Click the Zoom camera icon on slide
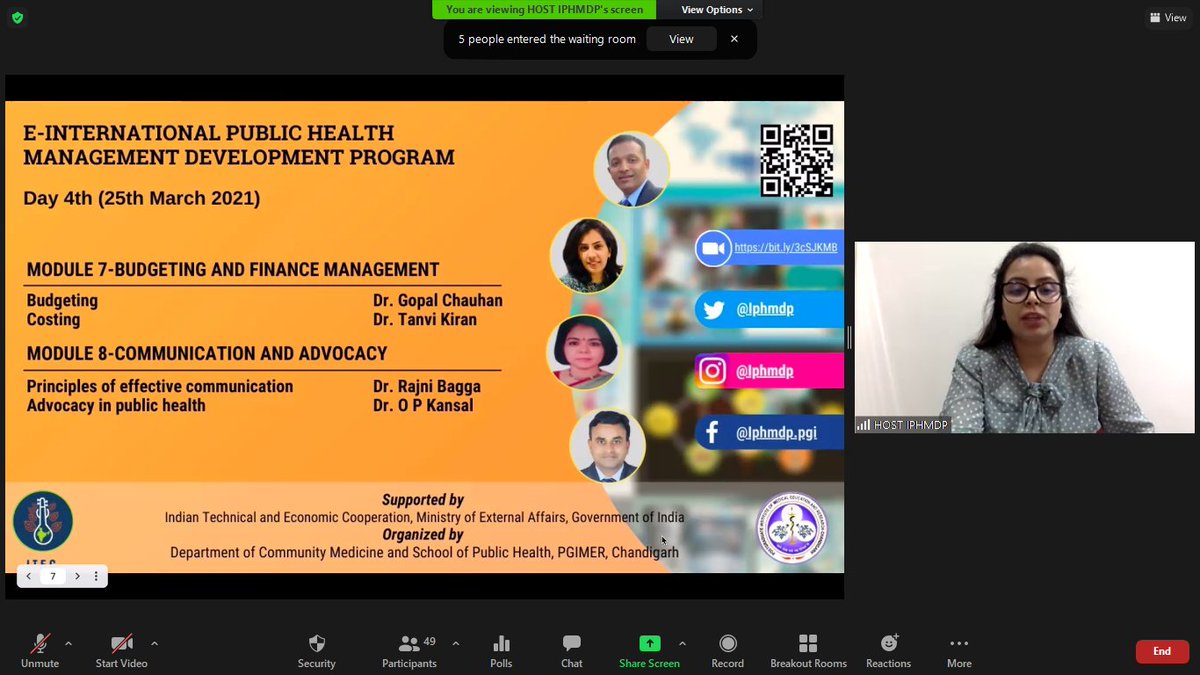Screen dimensions: 1200x675 (714, 249)
